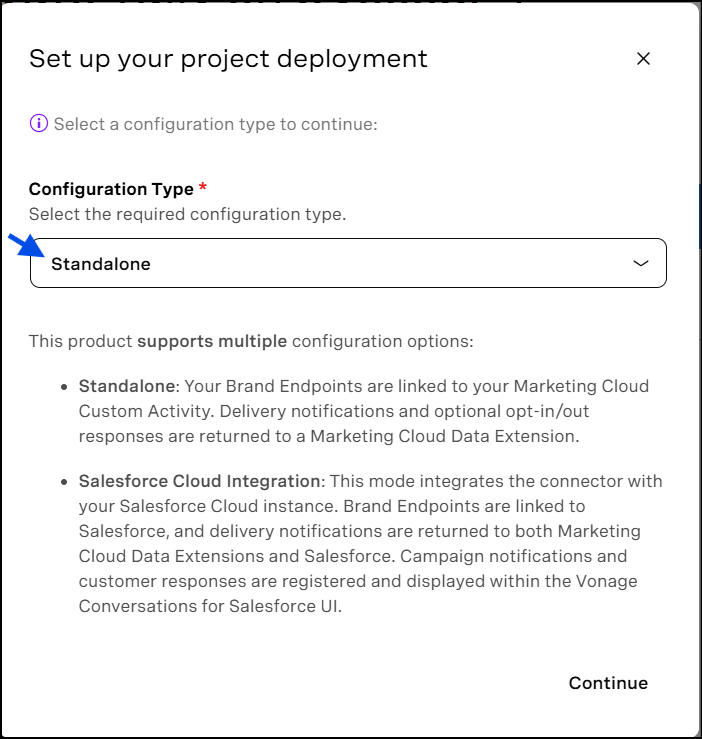Click the 'Set up your project deployment' title
Viewport: 702px width, 739px height.
pos(228,59)
